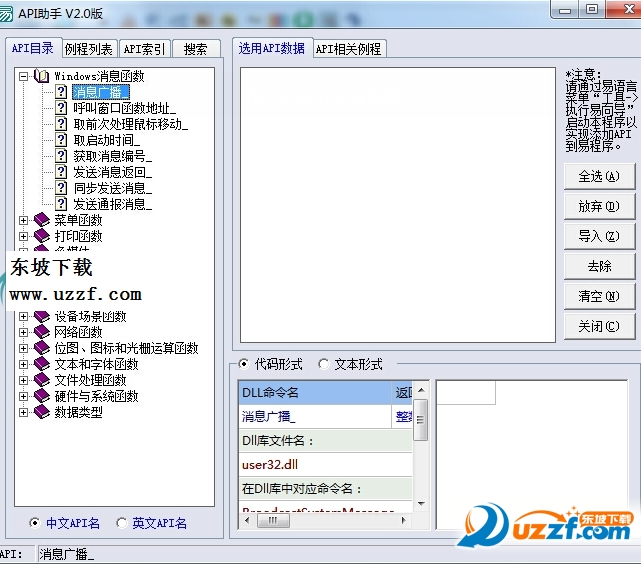Click the book icon for 网络函数
This screenshot has width=641, height=564.
[41, 332]
